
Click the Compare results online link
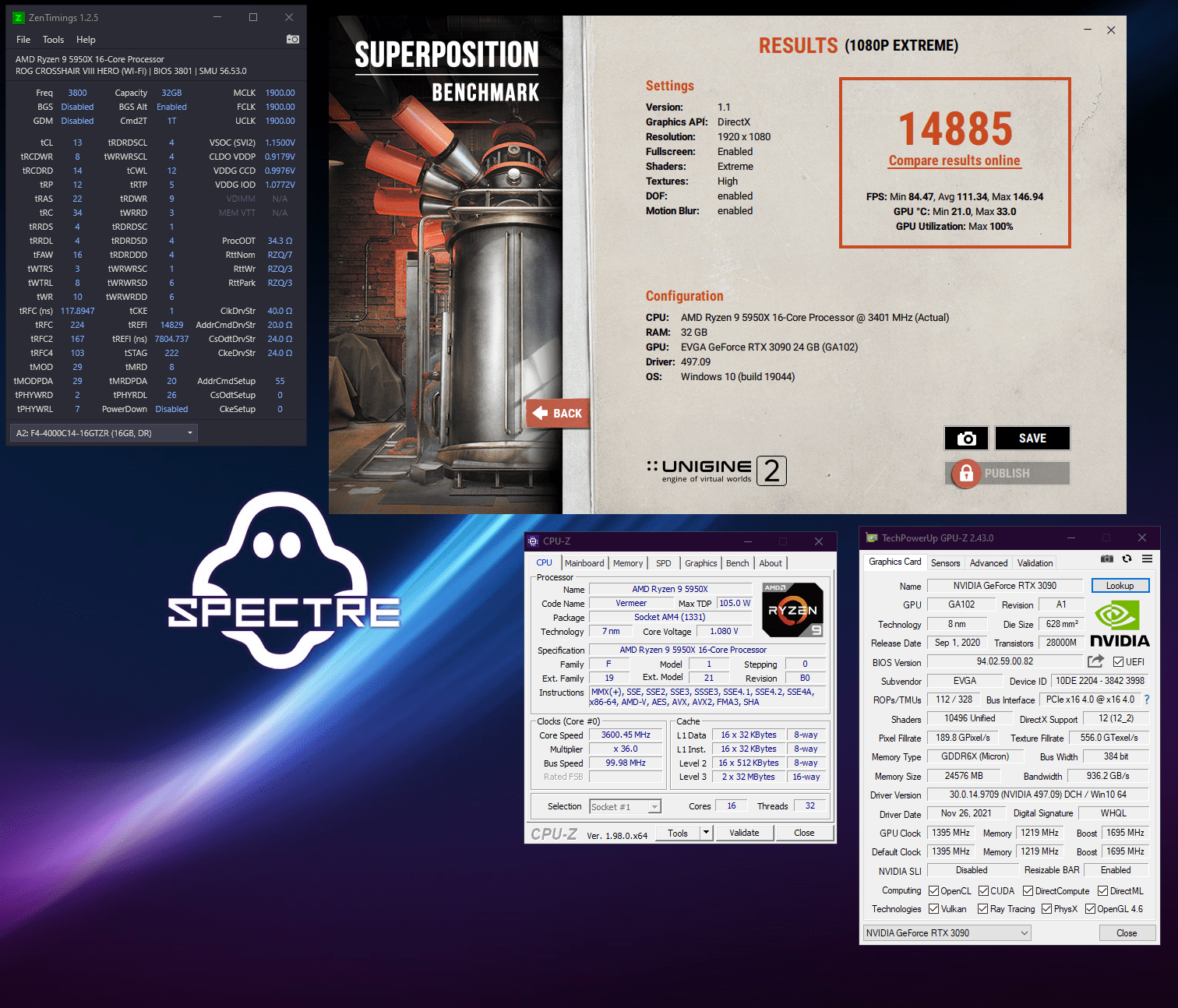pos(954,160)
